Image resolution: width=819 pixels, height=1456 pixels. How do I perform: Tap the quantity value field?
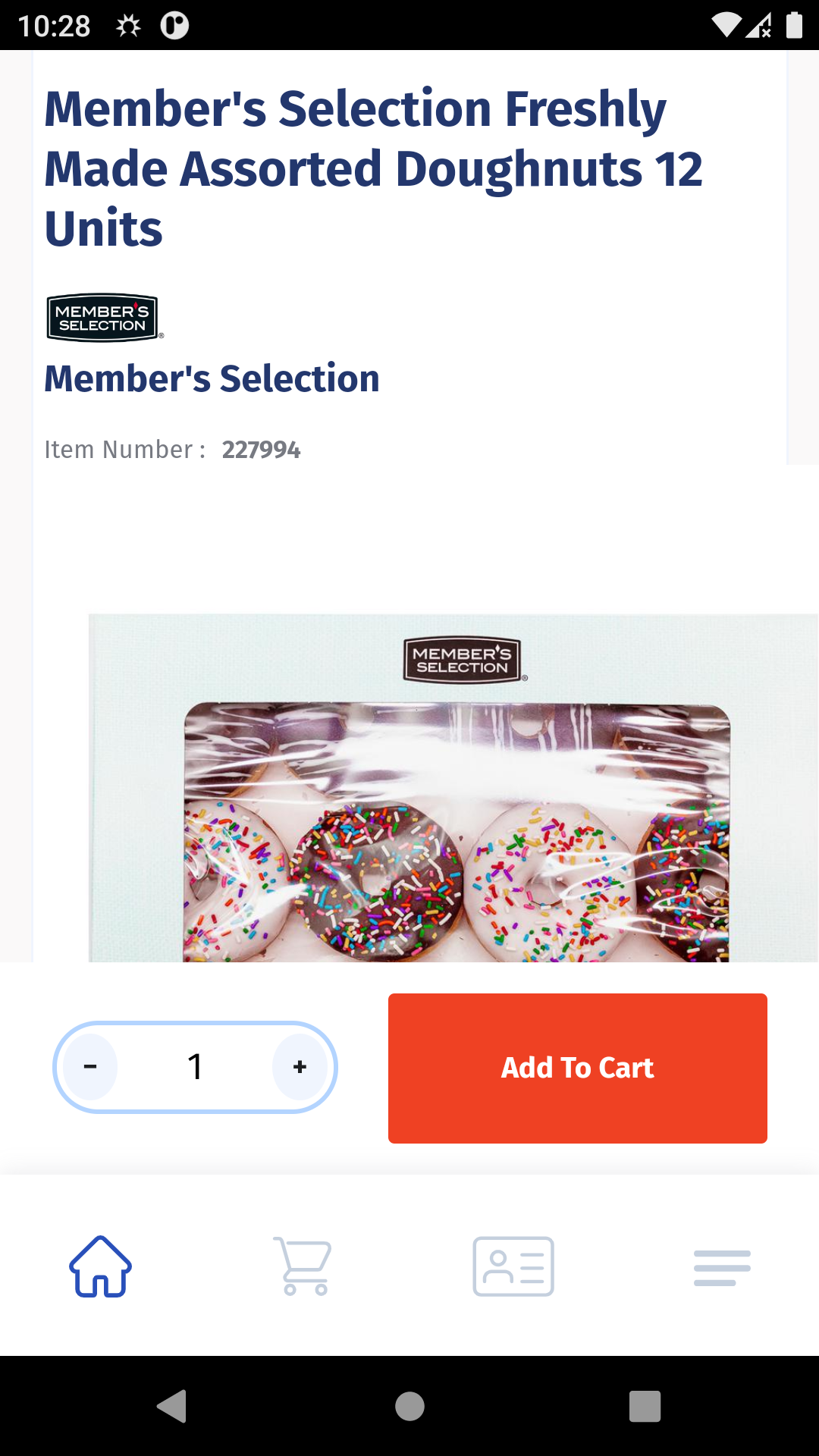coord(195,1067)
